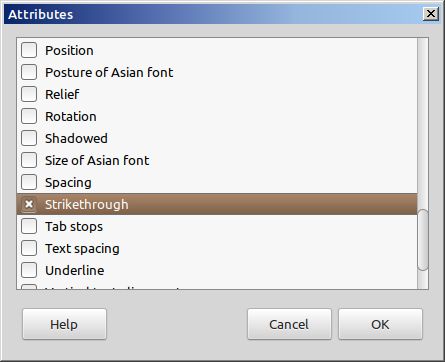Select the highlighted Strikethrough row text
Screen dimensions: 445x362
click(87, 205)
